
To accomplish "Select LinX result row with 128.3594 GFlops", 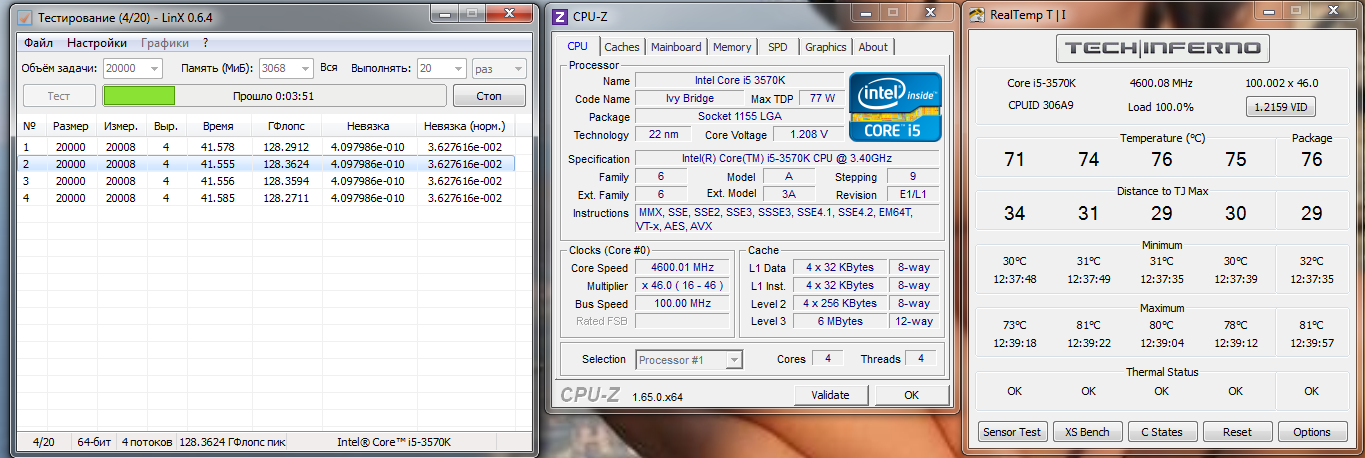I will (x=267, y=180).
